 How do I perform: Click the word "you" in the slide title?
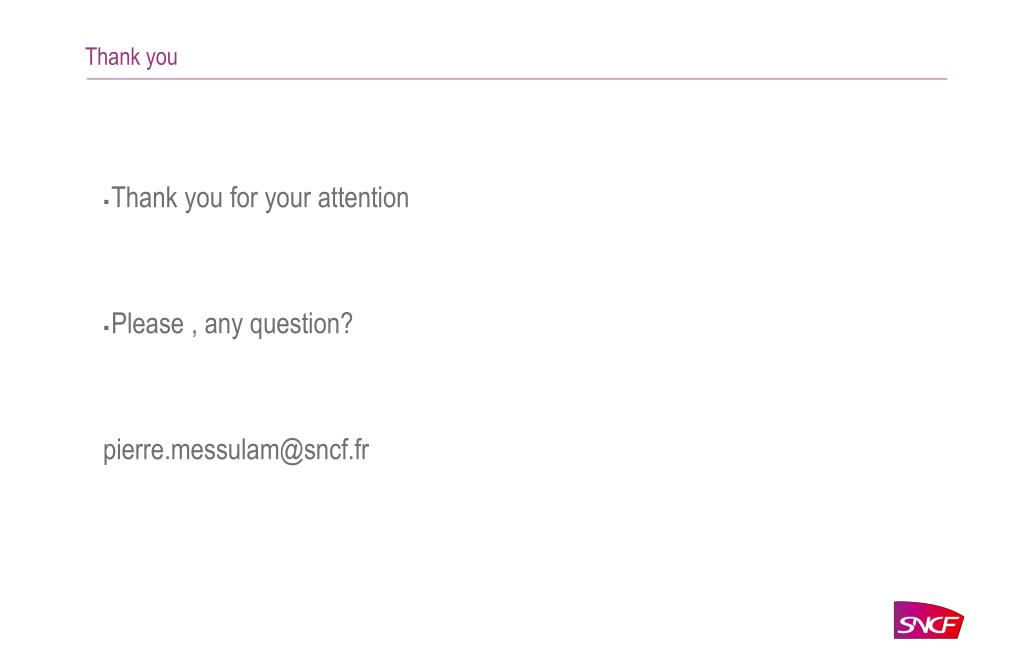pyautogui.click(x=162, y=59)
